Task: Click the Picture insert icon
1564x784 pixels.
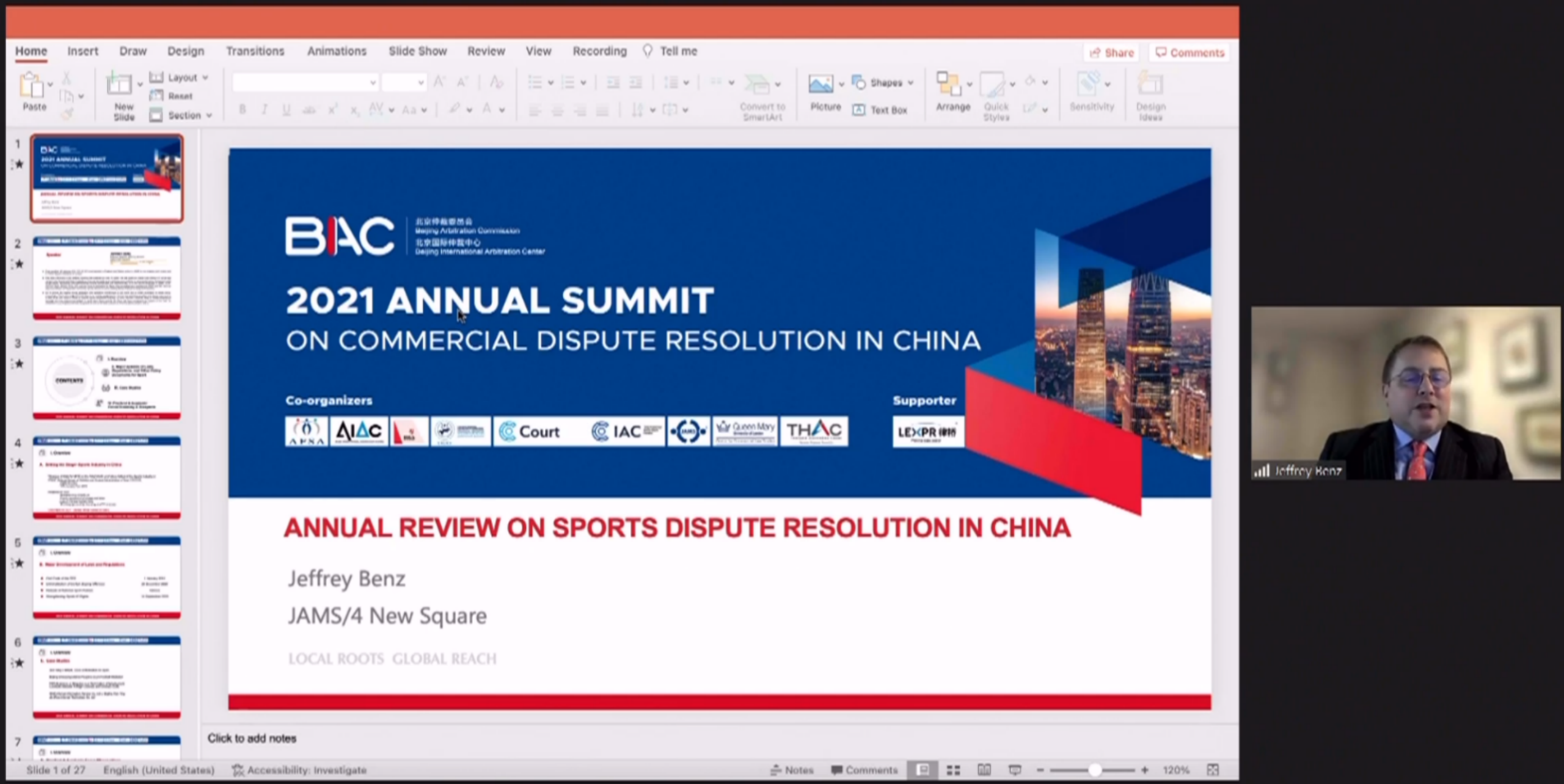Action: pyautogui.click(x=820, y=84)
